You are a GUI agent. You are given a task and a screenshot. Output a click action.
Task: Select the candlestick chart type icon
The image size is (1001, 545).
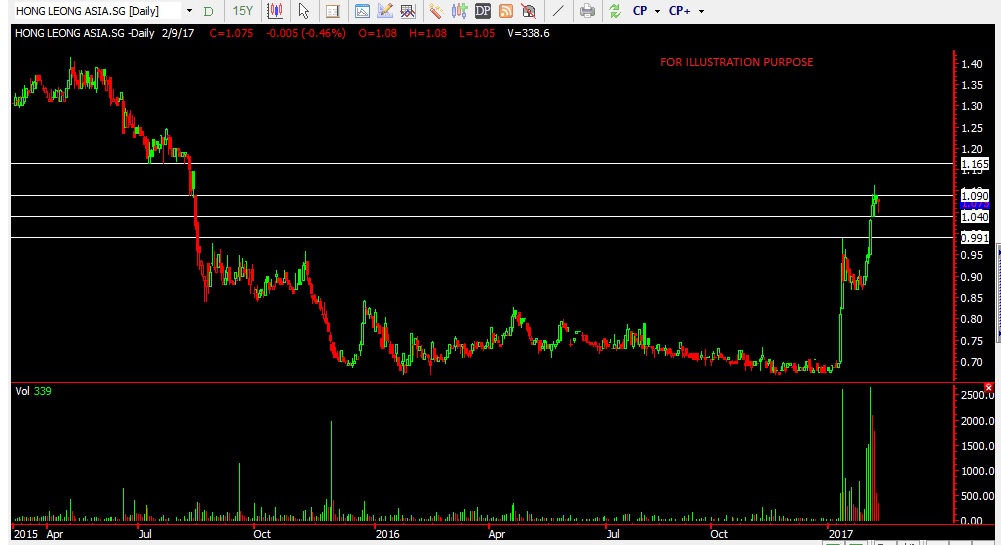pyautogui.click(x=275, y=11)
